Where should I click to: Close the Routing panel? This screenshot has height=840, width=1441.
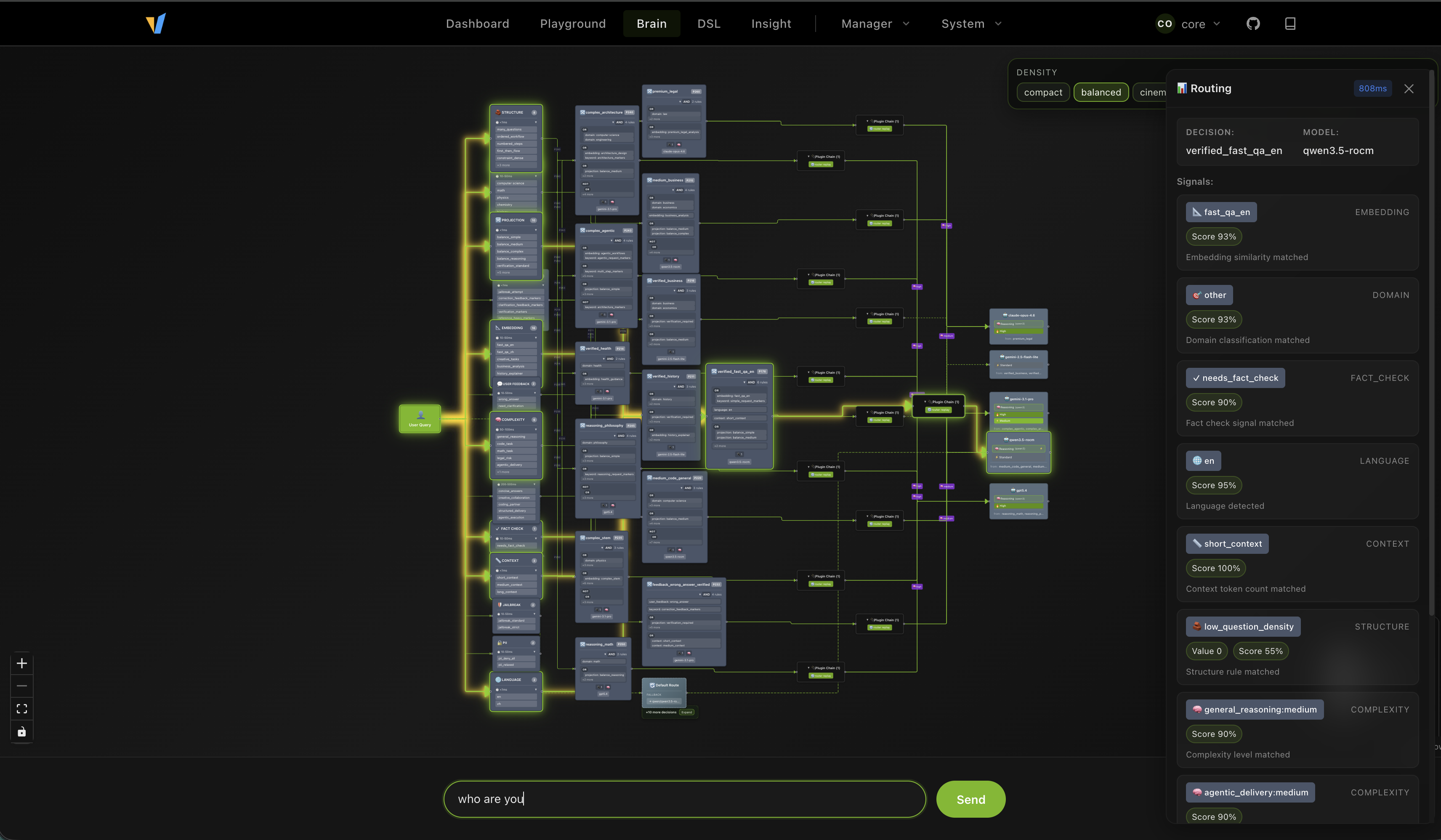[x=1409, y=89]
